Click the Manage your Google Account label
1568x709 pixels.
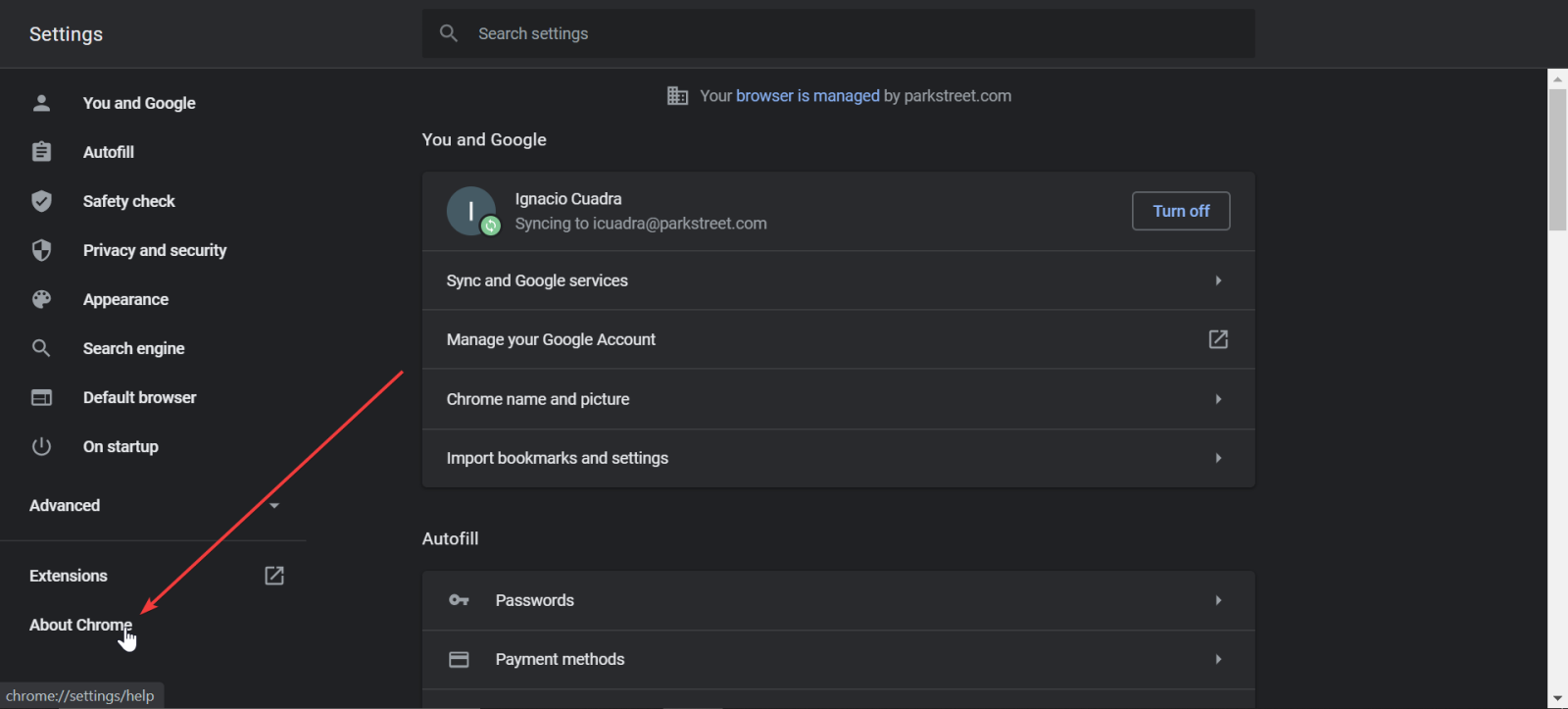click(x=551, y=339)
